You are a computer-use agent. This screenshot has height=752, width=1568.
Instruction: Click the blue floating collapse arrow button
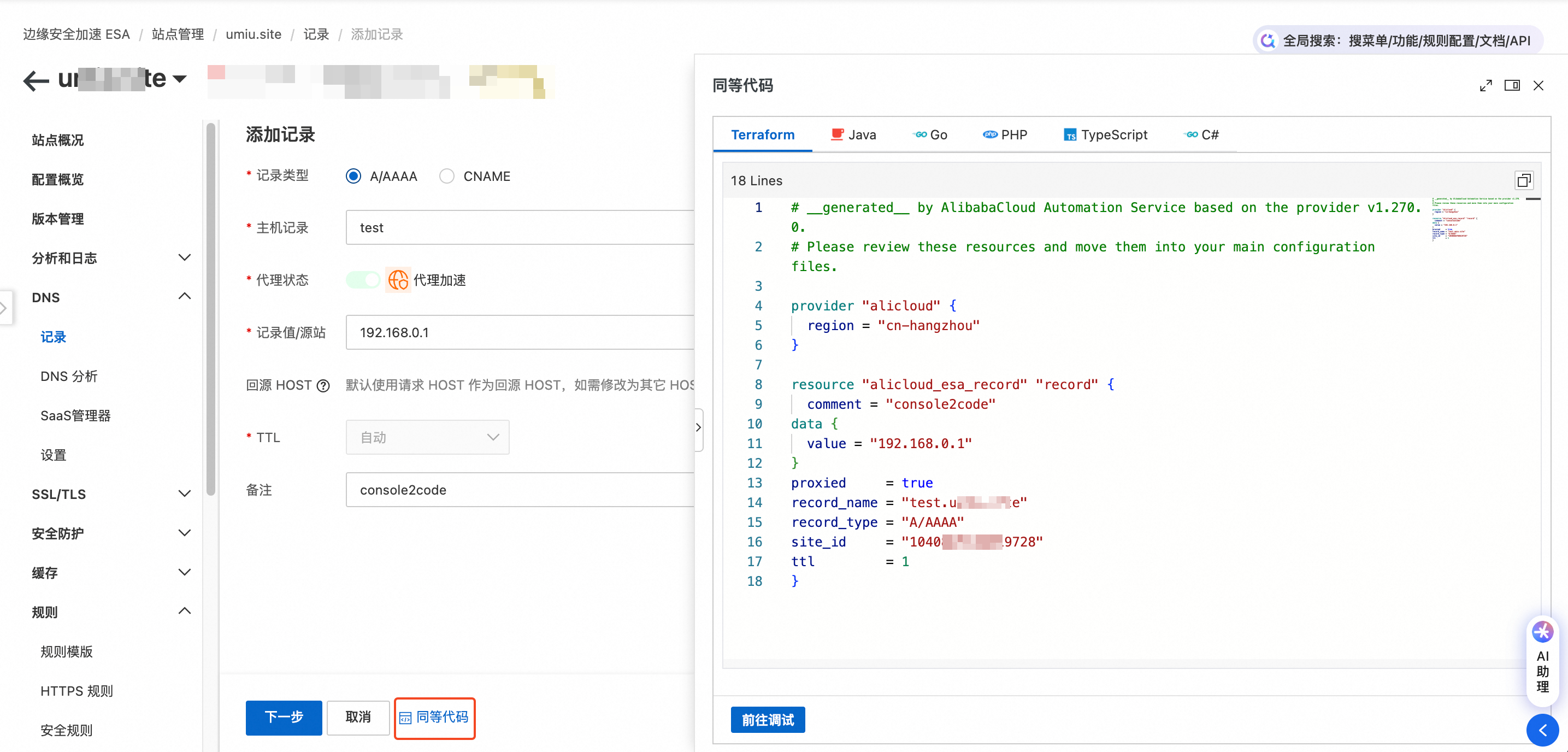click(1542, 730)
